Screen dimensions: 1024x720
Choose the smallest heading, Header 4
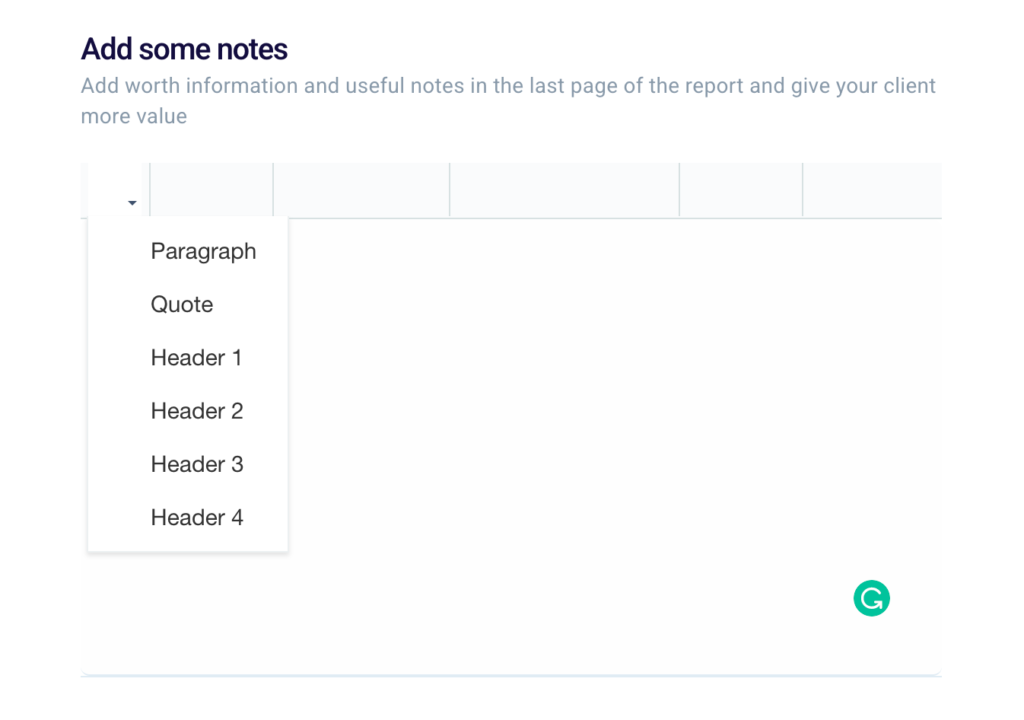click(197, 517)
